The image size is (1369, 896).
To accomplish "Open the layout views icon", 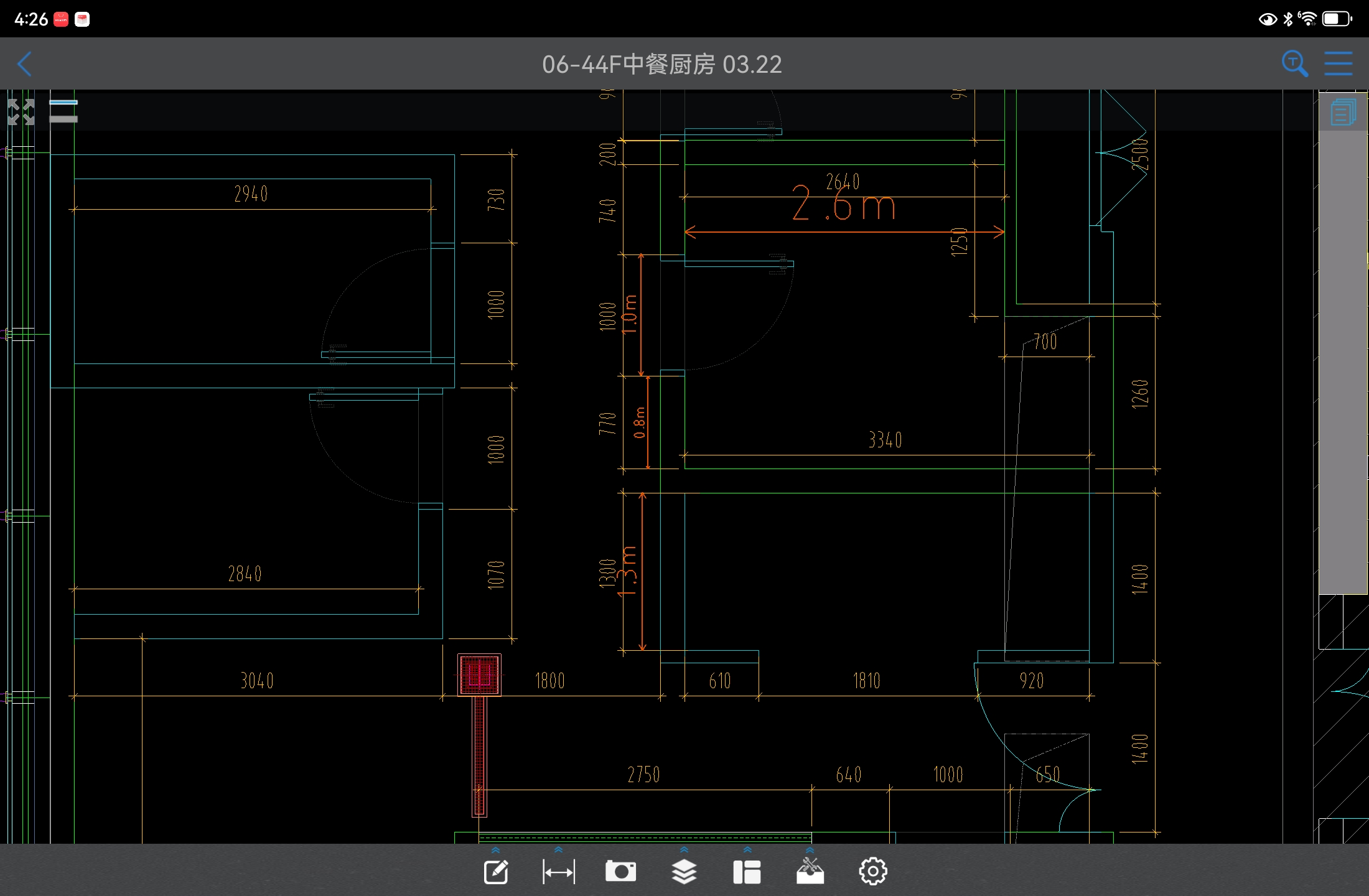I will click(x=747, y=872).
